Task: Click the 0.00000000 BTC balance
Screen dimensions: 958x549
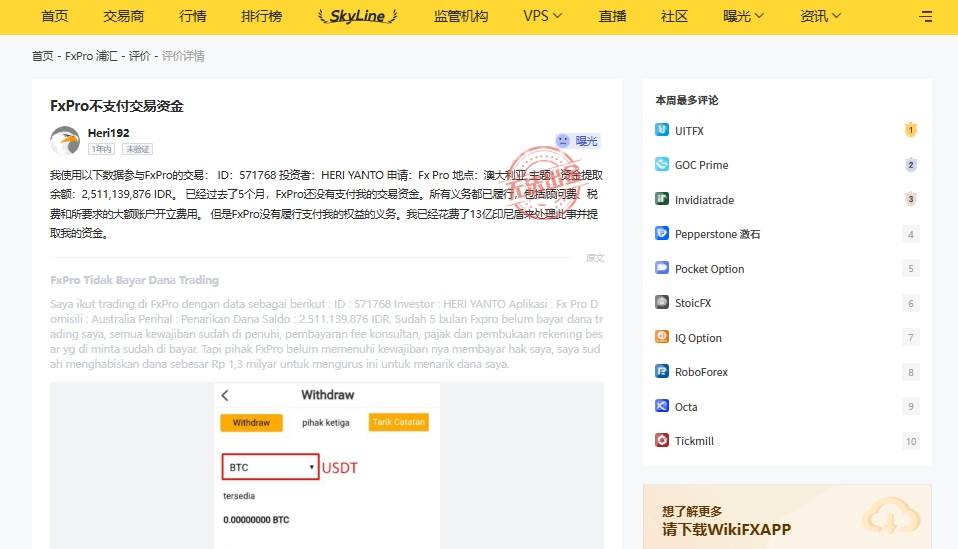Action: (256, 520)
